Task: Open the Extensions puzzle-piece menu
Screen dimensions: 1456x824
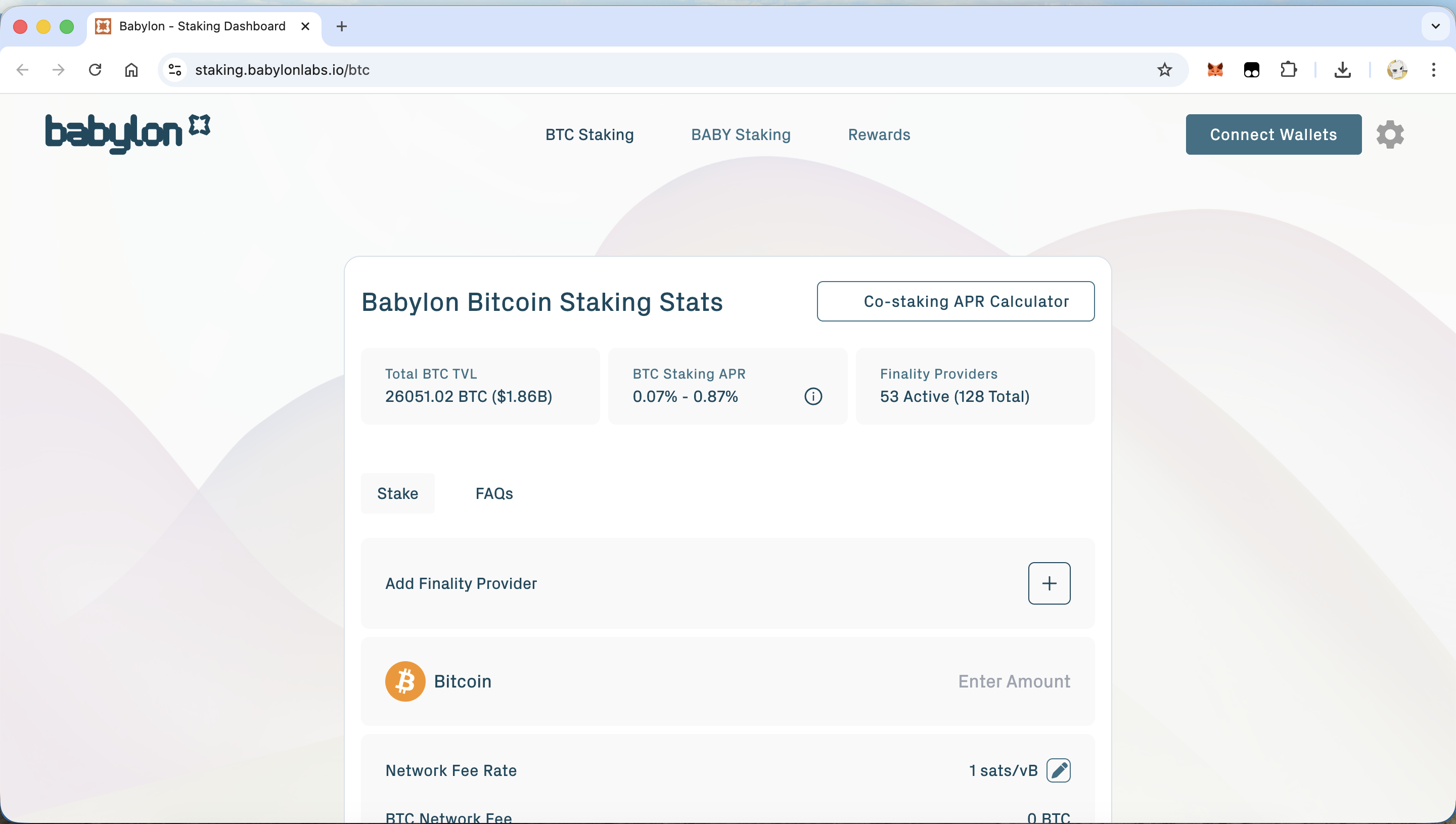Action: tap(1289, 70)
